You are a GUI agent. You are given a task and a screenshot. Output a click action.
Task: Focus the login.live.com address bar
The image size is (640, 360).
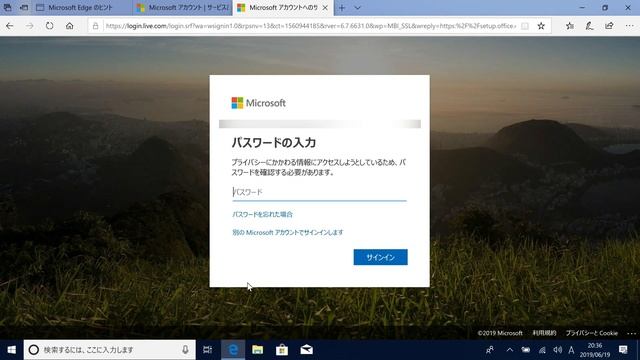(310, 26)
